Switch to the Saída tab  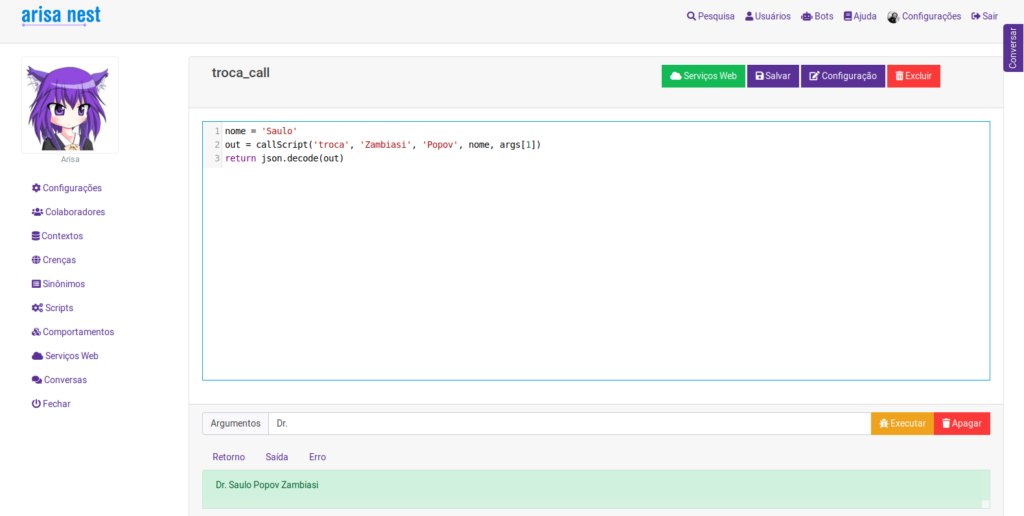(x=277, y=457)
